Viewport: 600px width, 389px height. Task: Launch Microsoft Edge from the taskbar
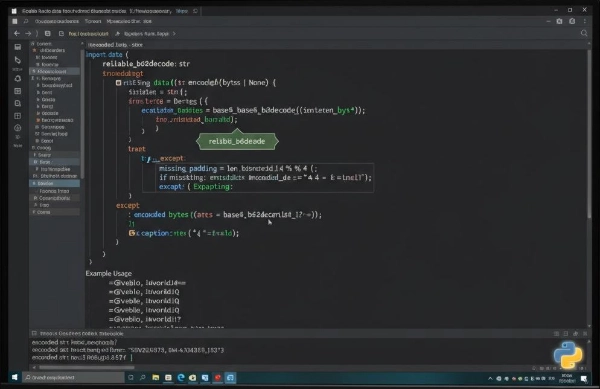click(x=181, y=378)
